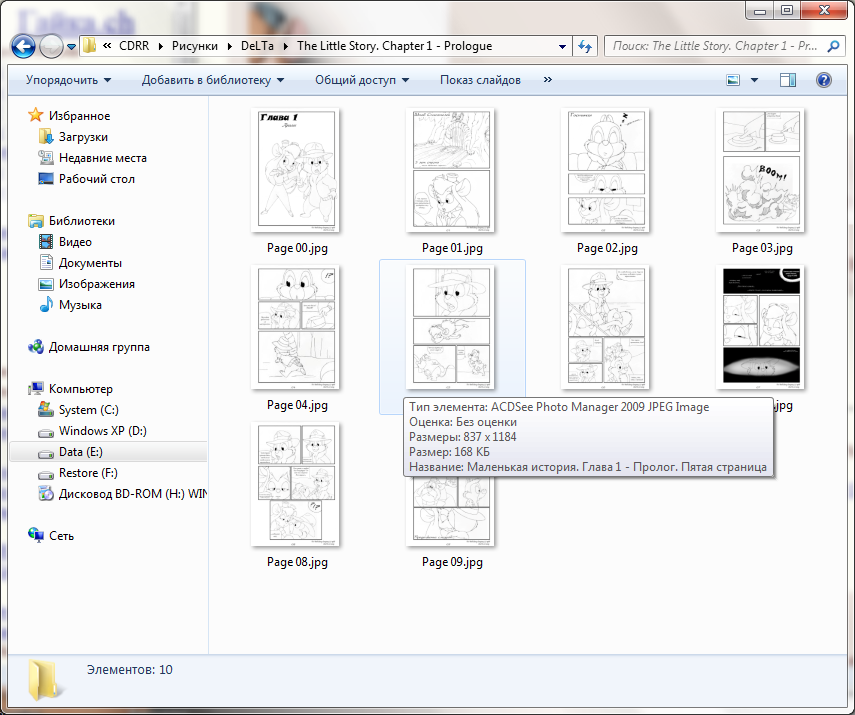Open the Упорядочить menu
This screenshot has height=715, width=855.
click(x=68, y=80)
